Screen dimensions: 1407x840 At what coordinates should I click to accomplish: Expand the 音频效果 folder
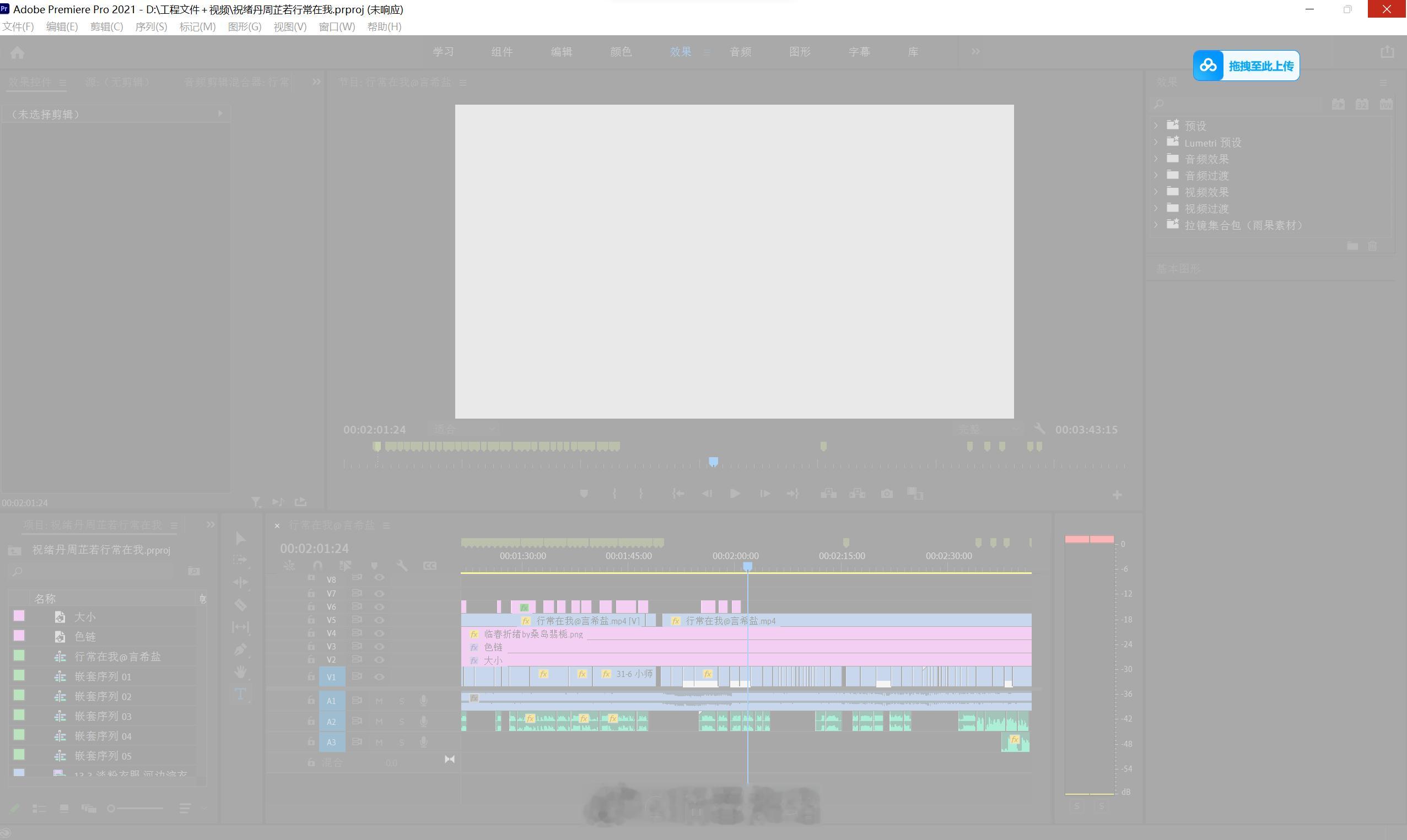point(1156,159)
